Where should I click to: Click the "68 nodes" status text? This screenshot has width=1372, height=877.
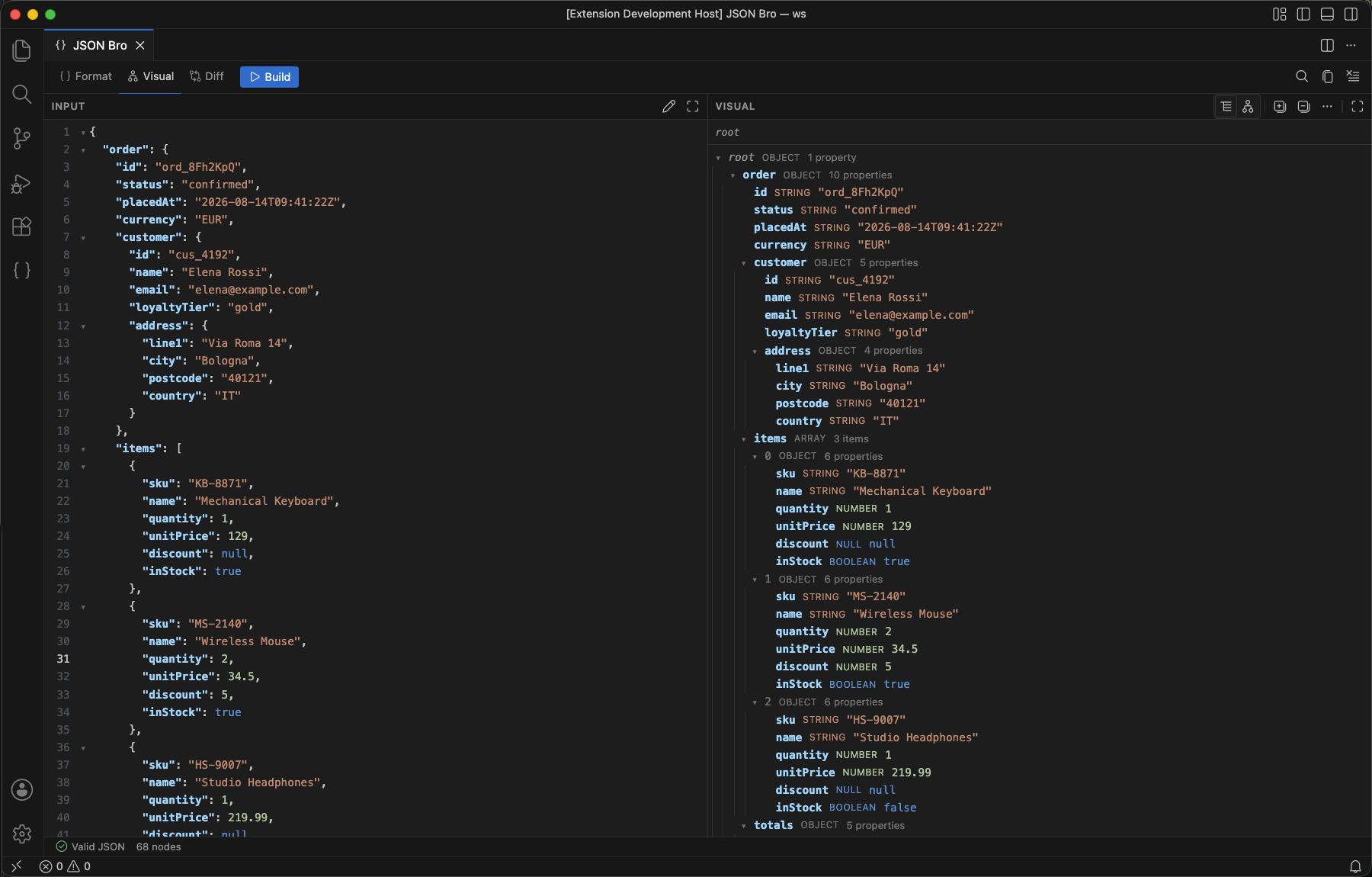(159, 846)
